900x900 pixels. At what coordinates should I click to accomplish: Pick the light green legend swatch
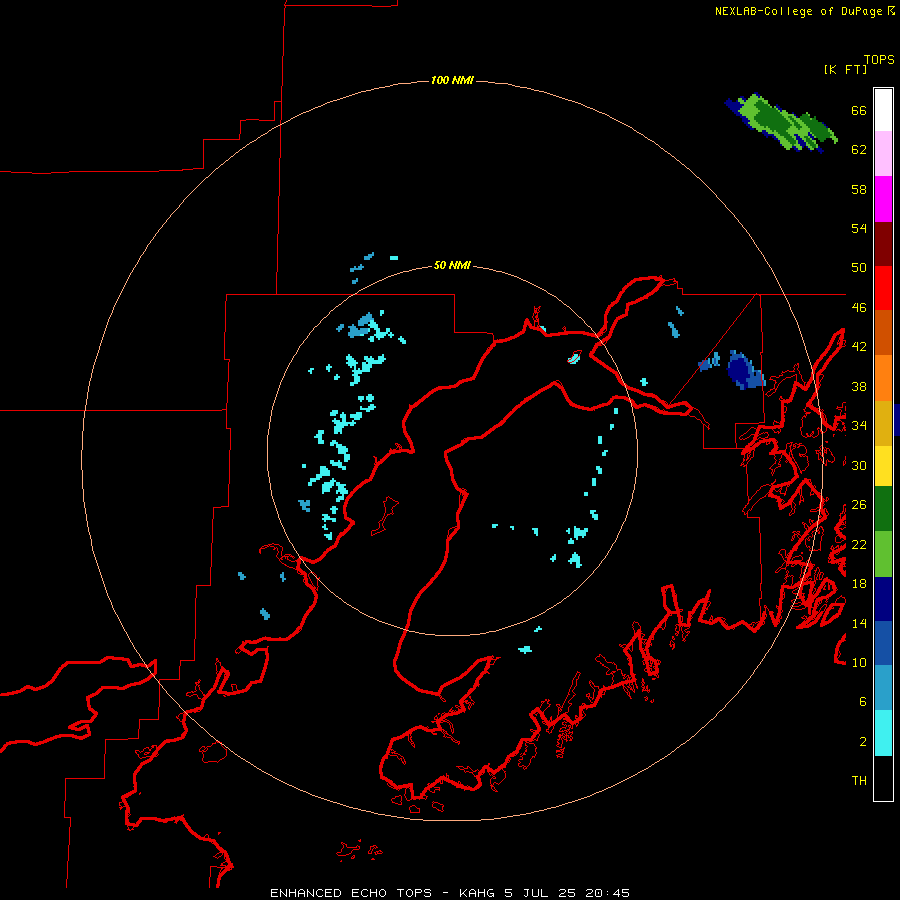(x=883, y=554)
